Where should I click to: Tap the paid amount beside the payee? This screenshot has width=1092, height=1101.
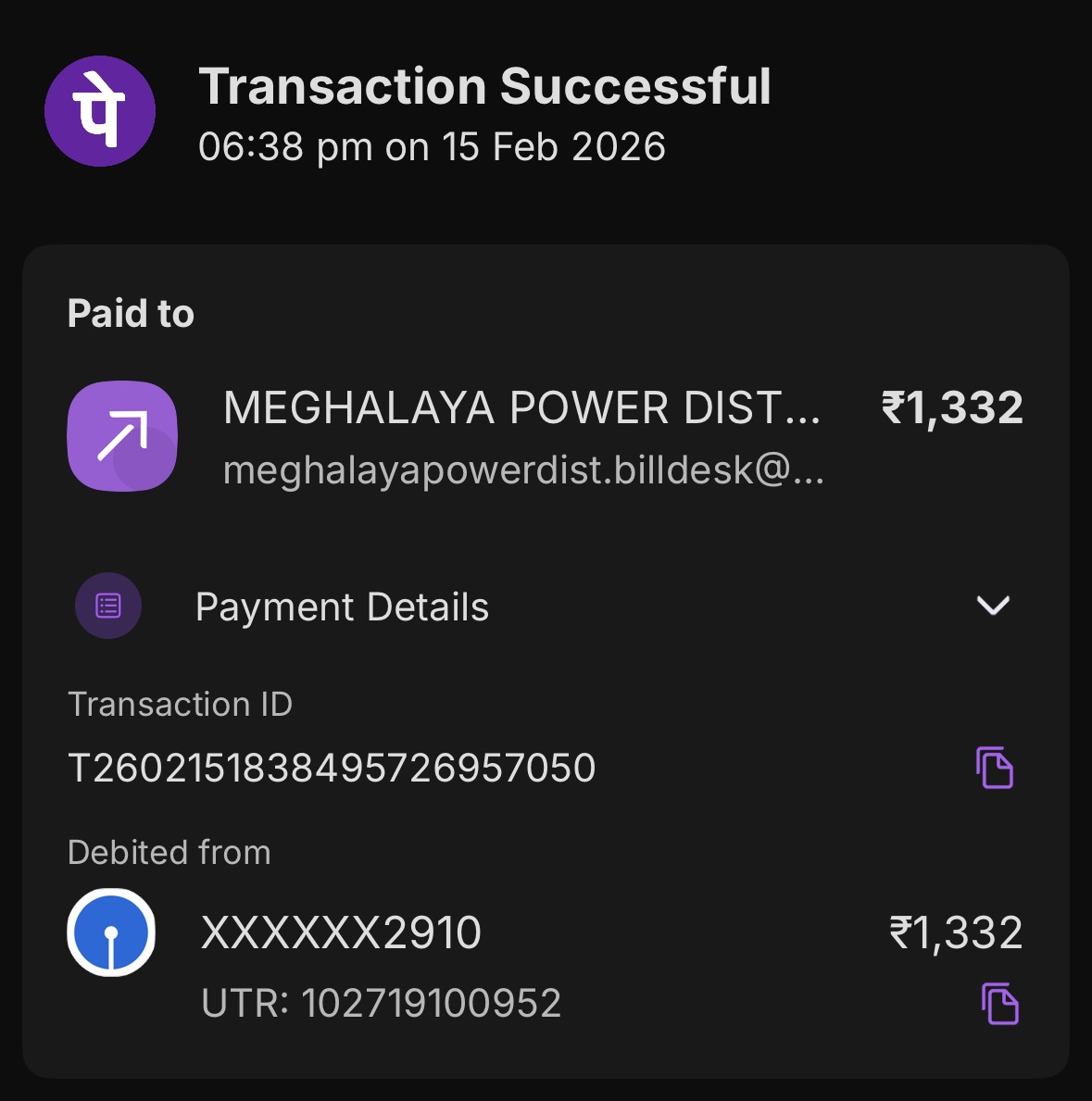pyautogui.click(x=951, y=408)
